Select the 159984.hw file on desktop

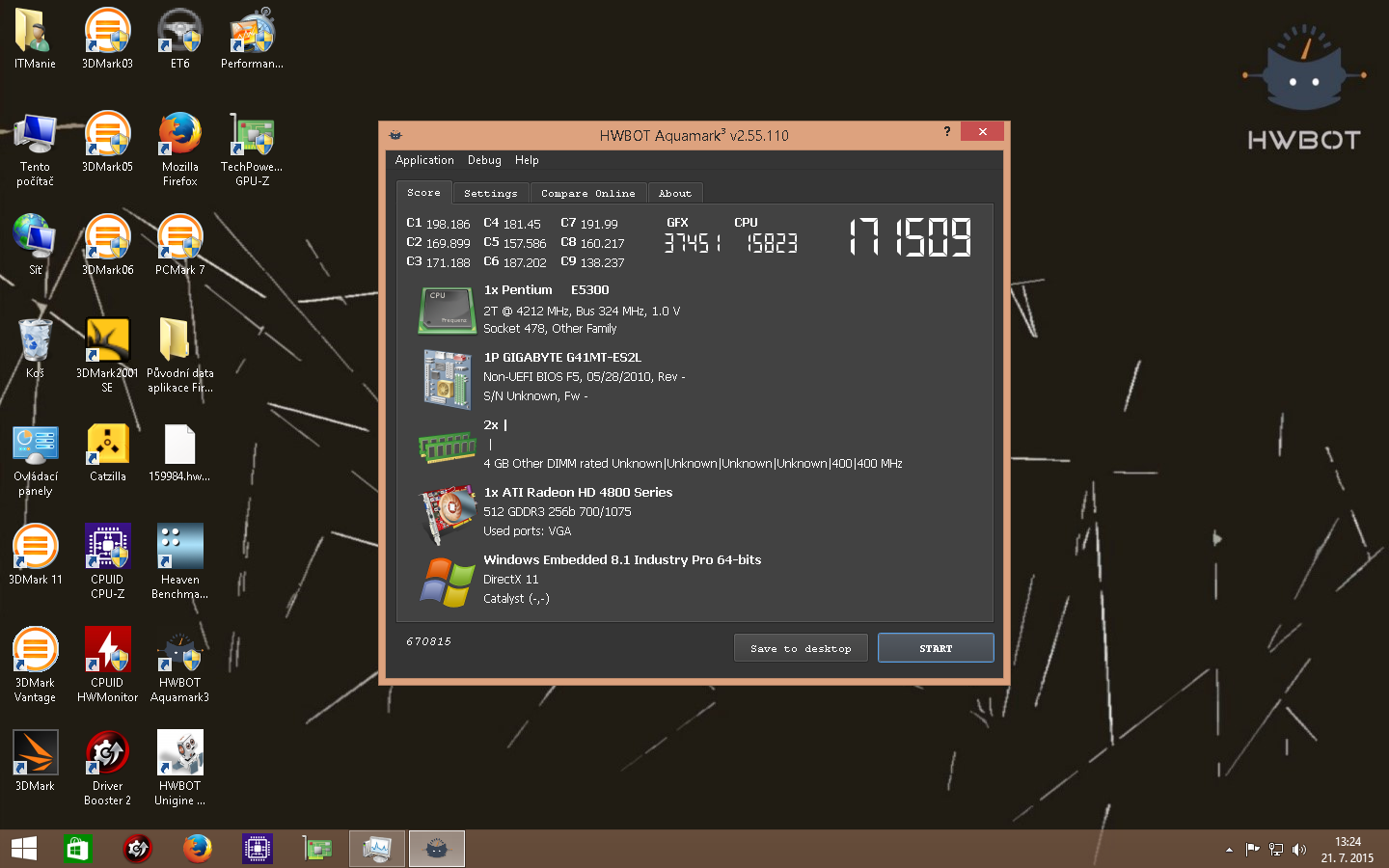(179, 453)
